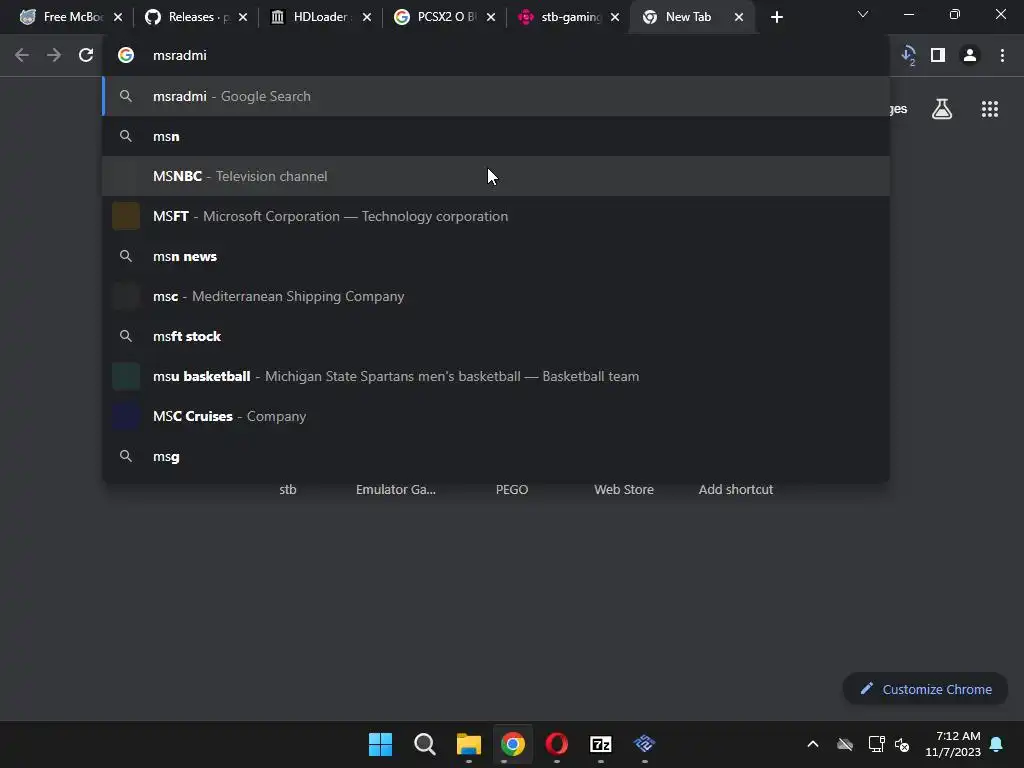Close the HDLoader tab
The image size is (1024, 768).
(x=367, y=17)
